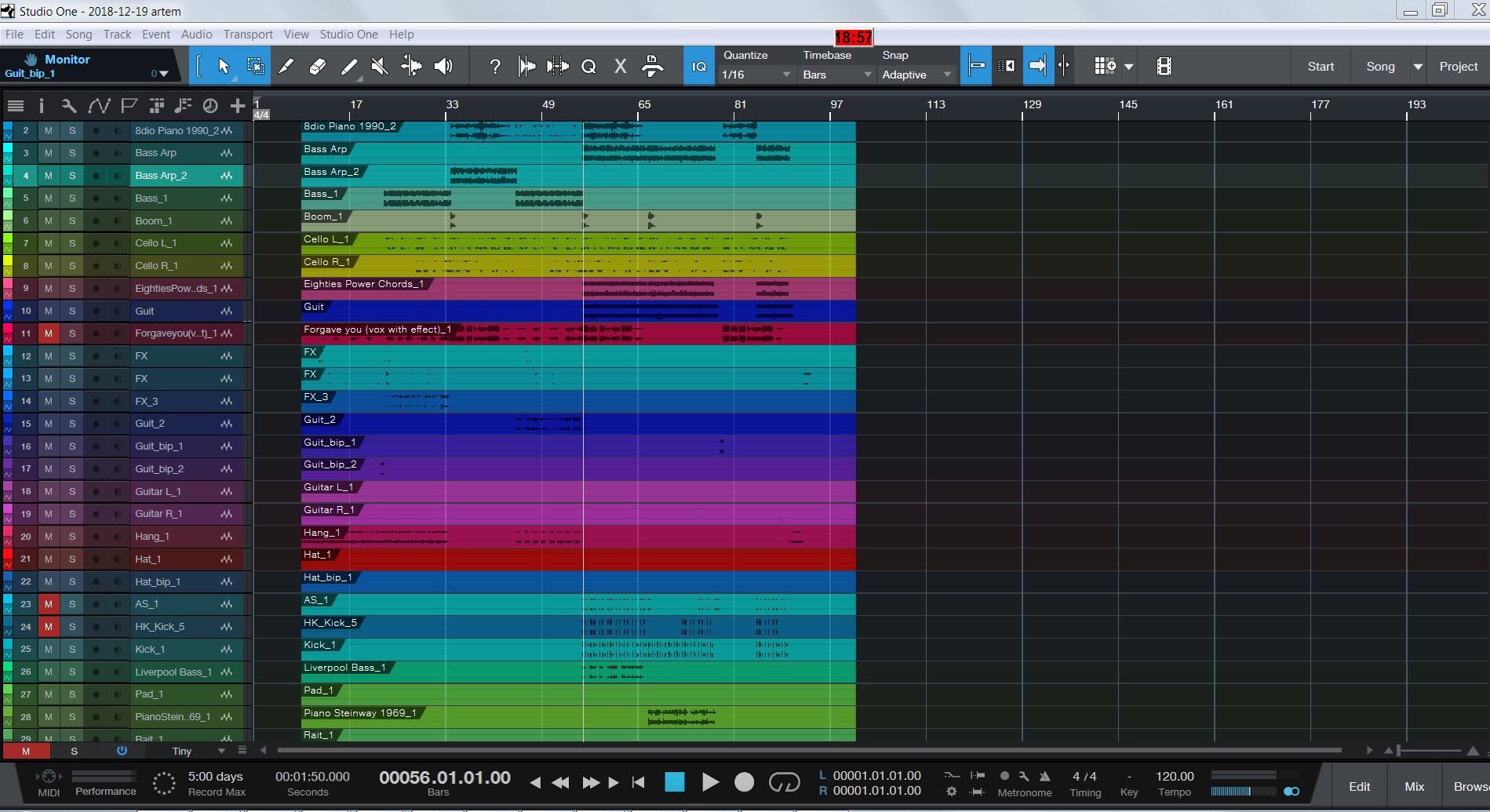Click the clock icon above track list
This screenshot has width=1490, height=812.
click(210, 106)
